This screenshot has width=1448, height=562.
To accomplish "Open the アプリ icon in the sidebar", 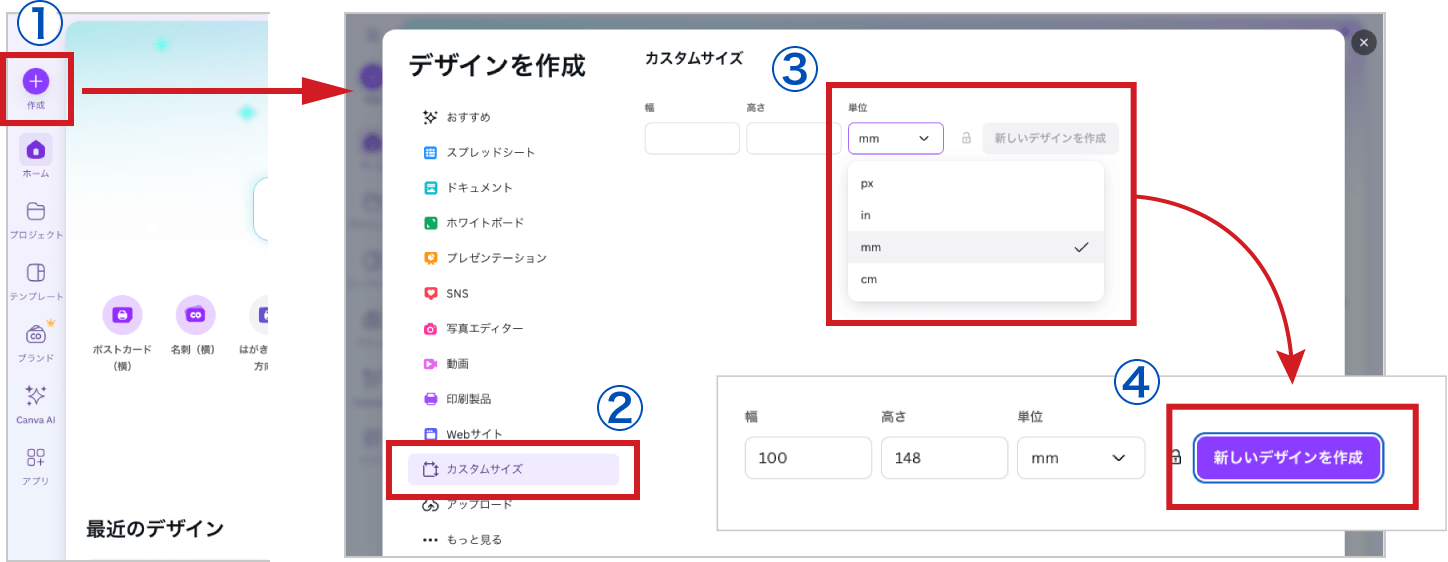I will coord(36,458).
